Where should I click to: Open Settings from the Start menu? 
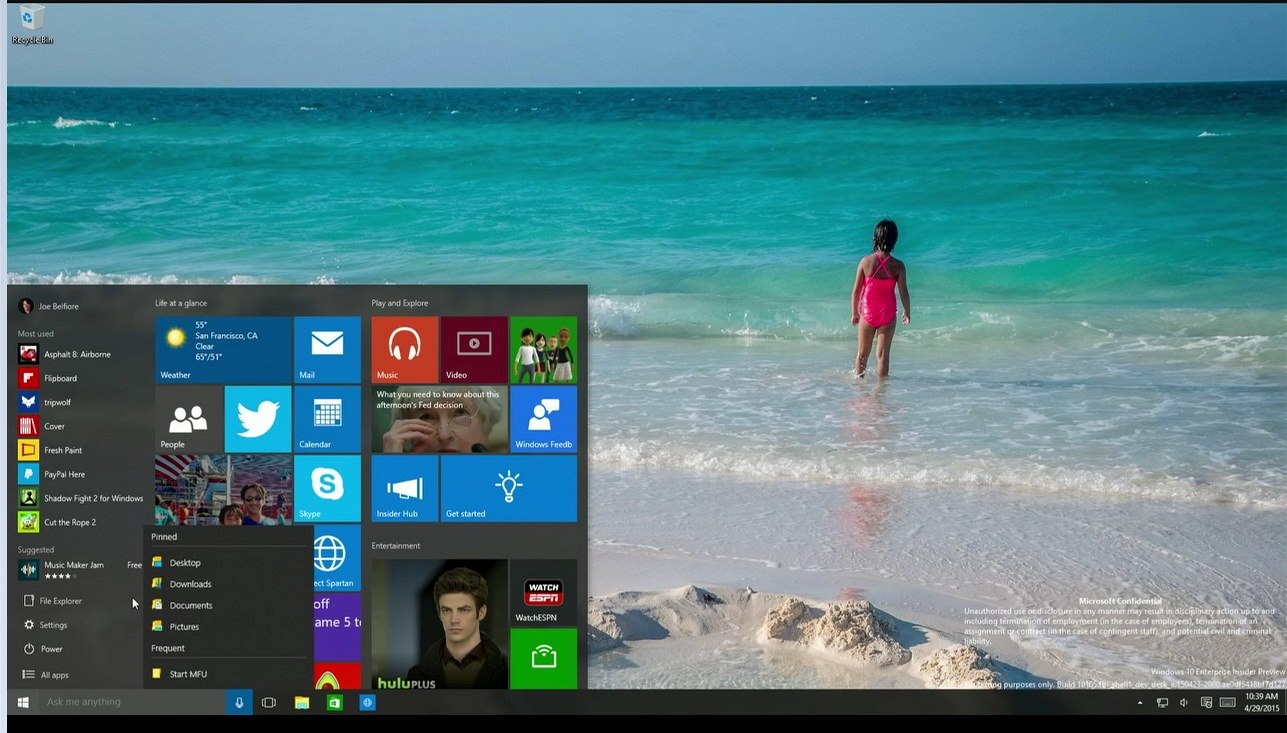coord(53,625)
